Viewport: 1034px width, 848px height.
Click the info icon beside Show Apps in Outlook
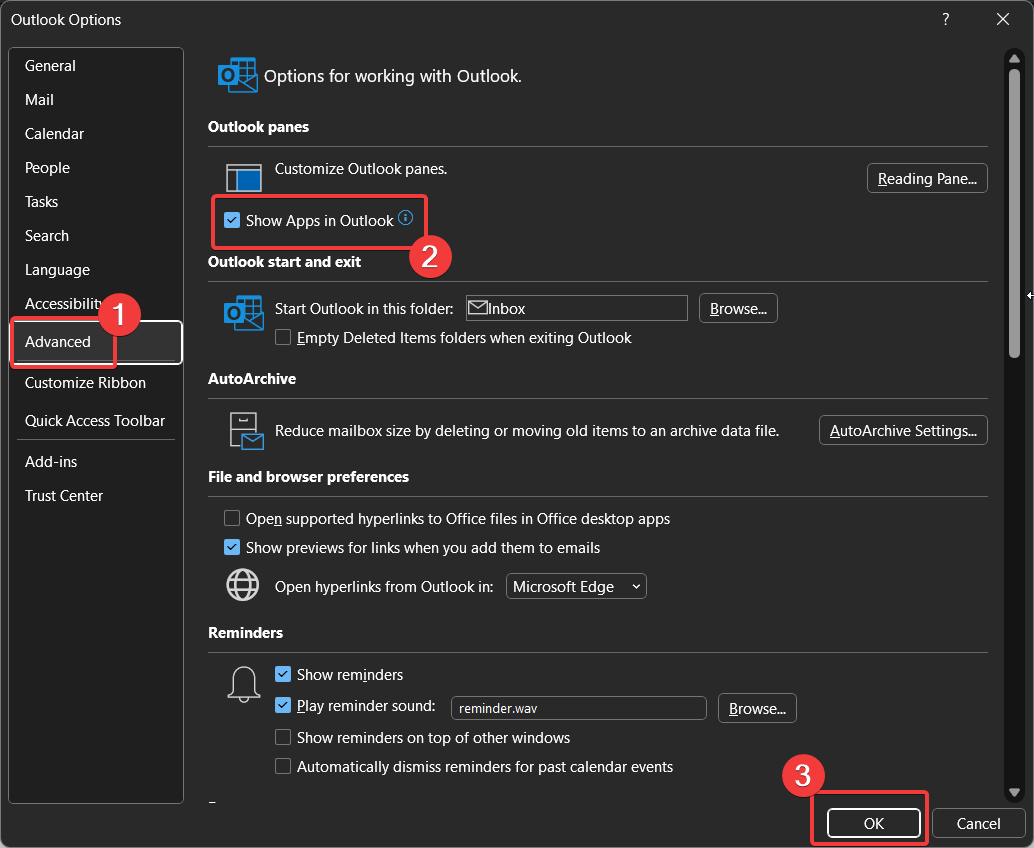click(405, 219)
